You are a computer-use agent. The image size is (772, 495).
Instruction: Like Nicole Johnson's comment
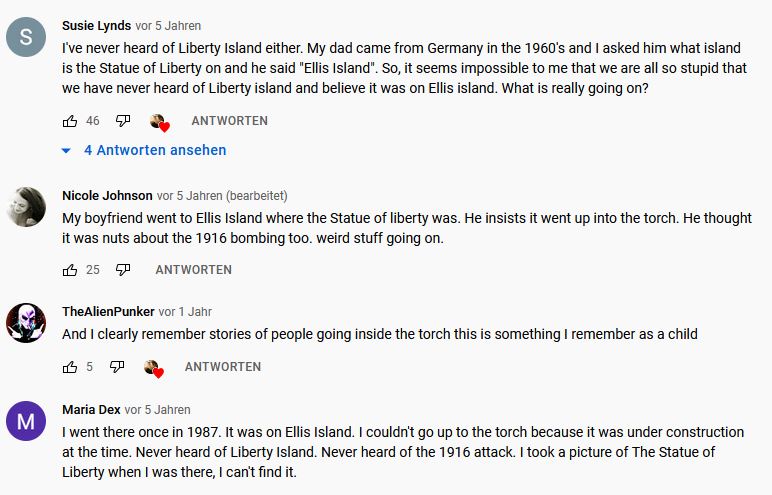[70, 270]
